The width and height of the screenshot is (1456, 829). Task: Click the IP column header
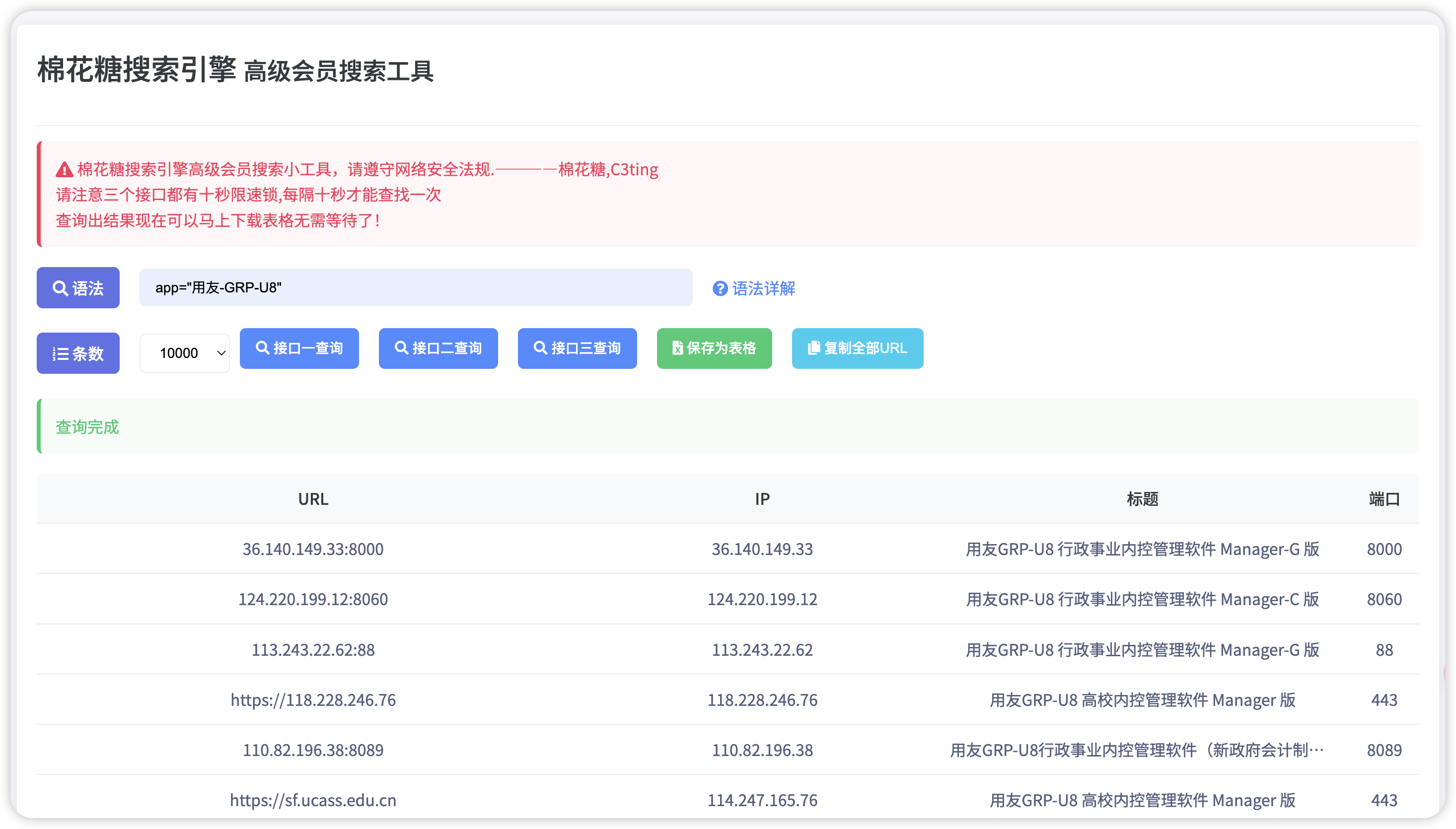762,499
